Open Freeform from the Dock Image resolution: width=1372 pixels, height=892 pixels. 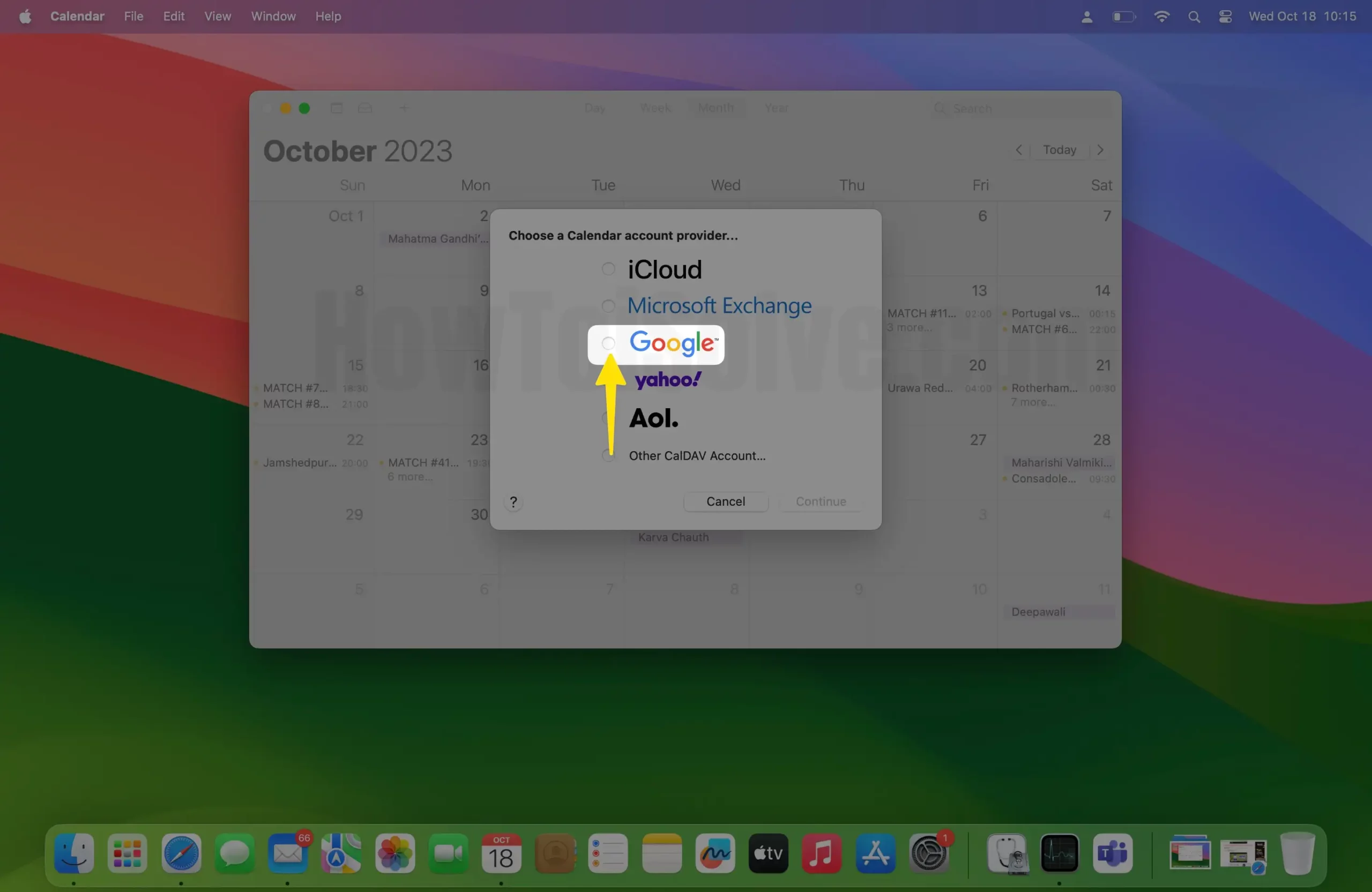[715, 853]
